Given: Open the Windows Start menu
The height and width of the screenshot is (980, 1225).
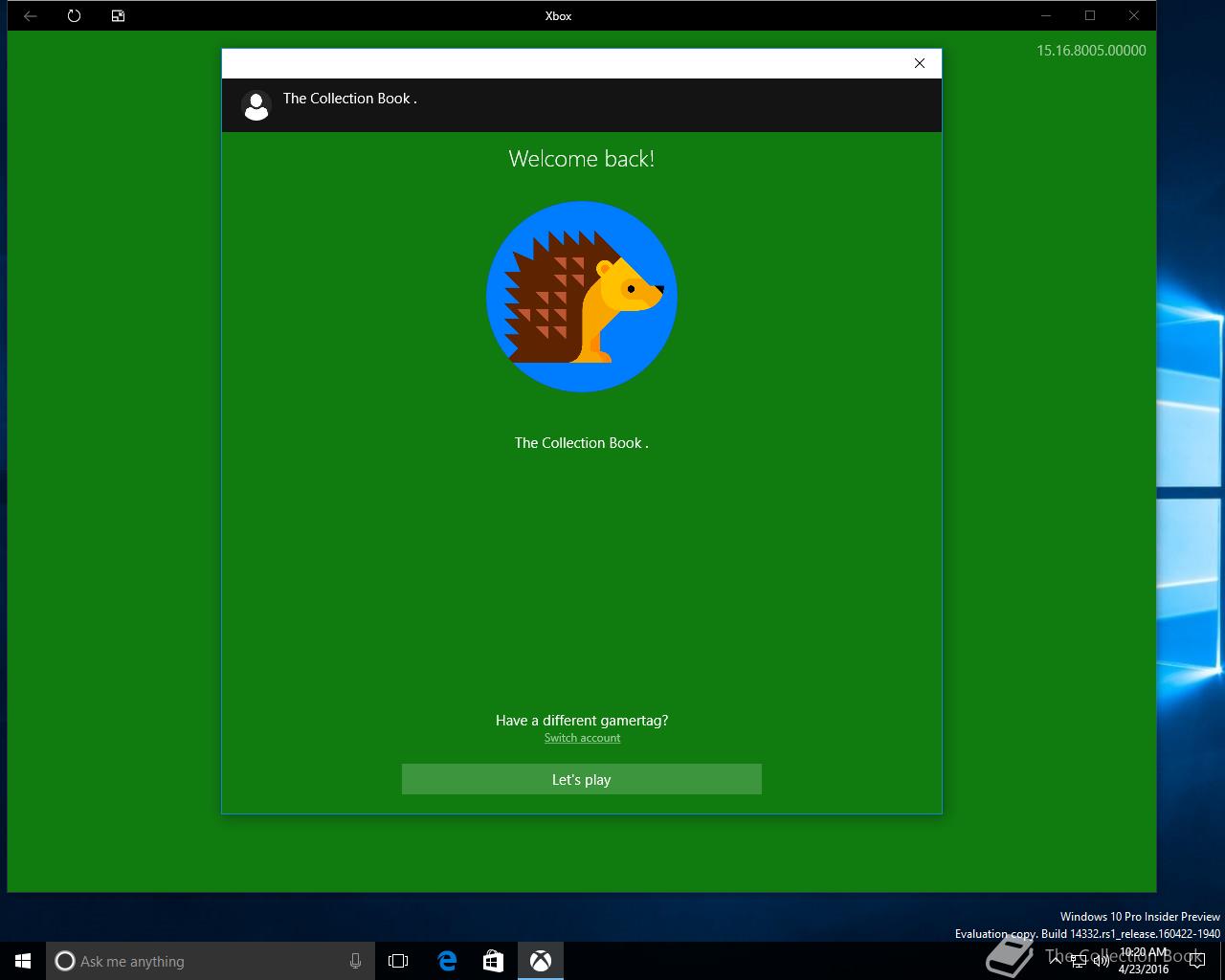Looking at the screenshot, I should tap(23, 961).
